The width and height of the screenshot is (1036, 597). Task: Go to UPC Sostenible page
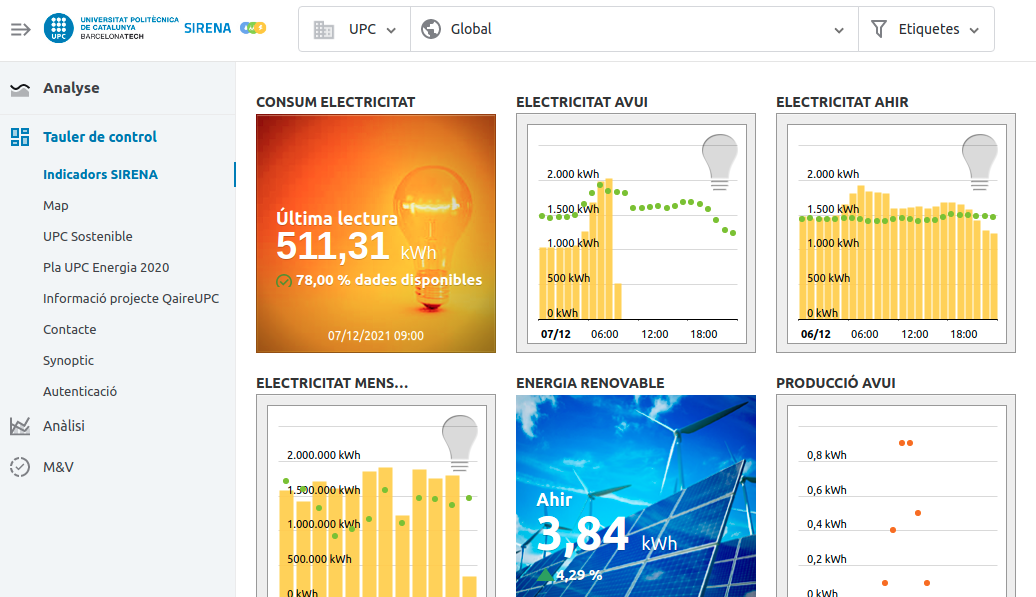pyautogui.click(x=88, y=237)
